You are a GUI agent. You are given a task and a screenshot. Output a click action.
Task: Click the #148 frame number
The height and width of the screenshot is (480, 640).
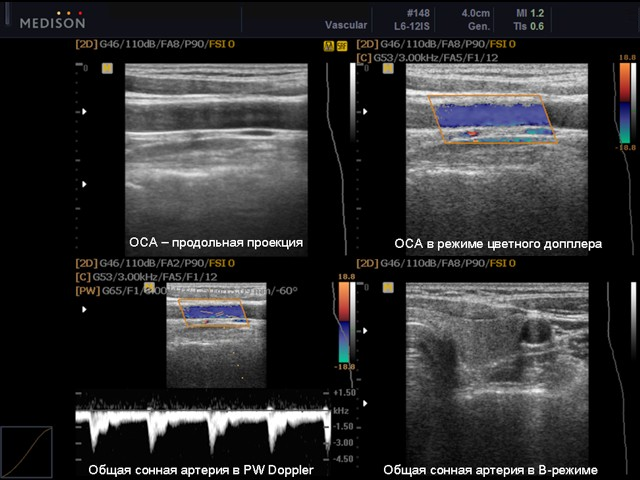(418, 13)
